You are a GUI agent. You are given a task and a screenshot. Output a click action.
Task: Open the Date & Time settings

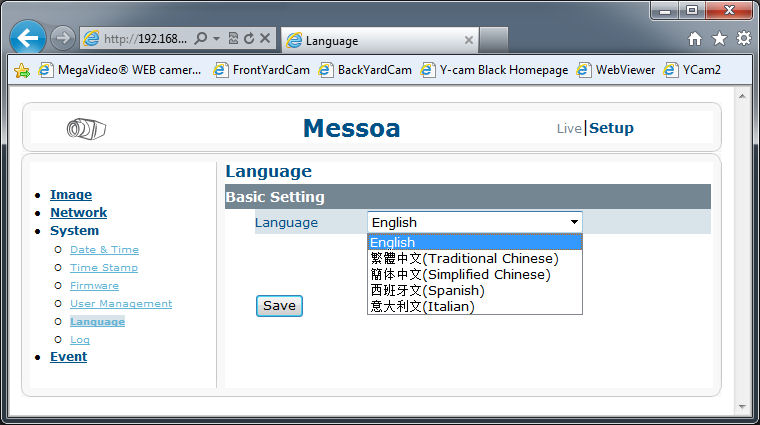click(x=104, y=250)
